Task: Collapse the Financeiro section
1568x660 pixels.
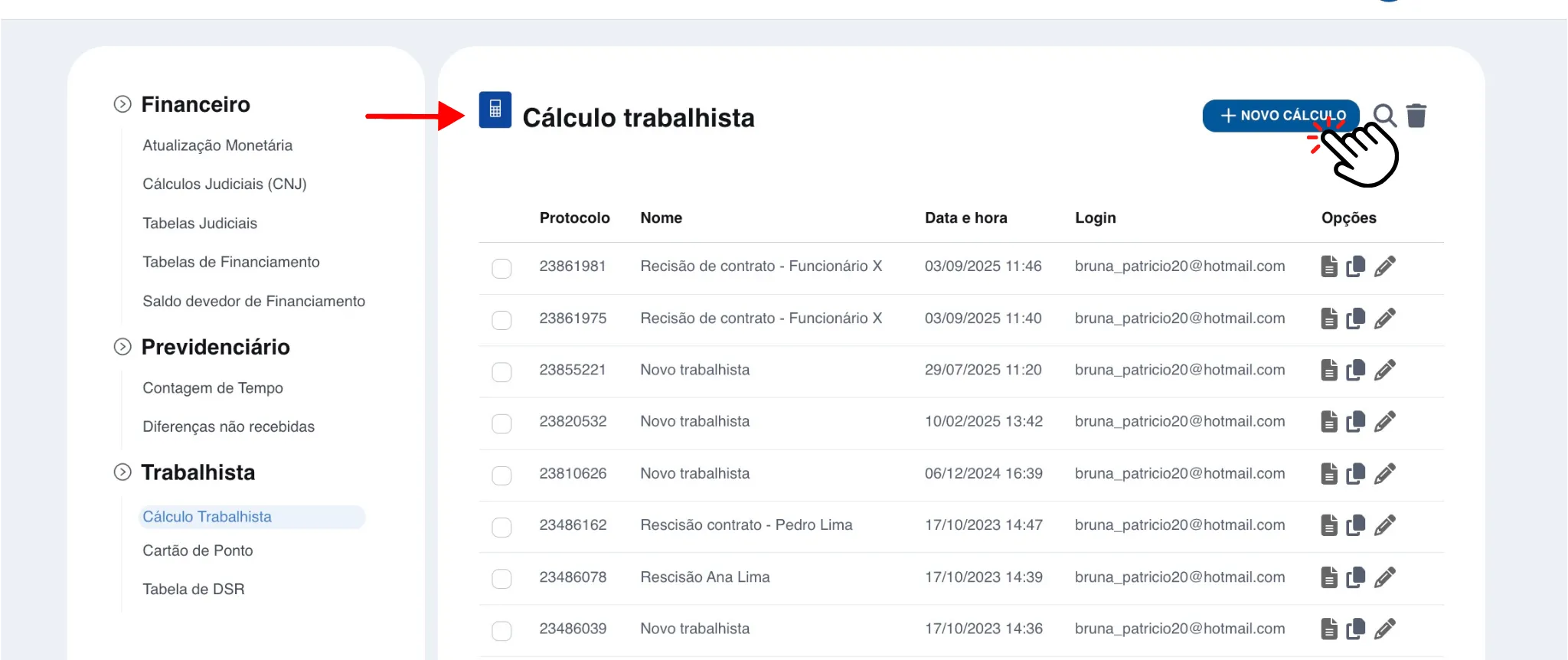Action: click(122, 104)
